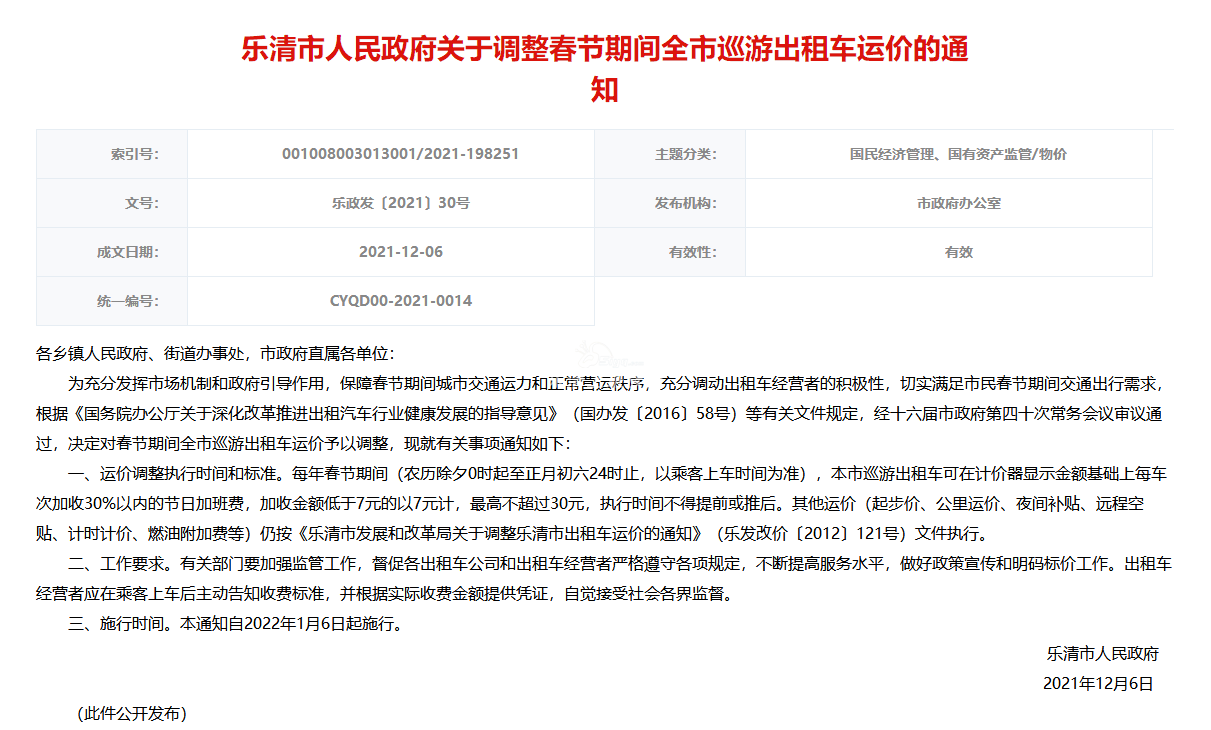Click the 发布机构 label cell
Screen dimensions: 1211x730
coord(670,203)
